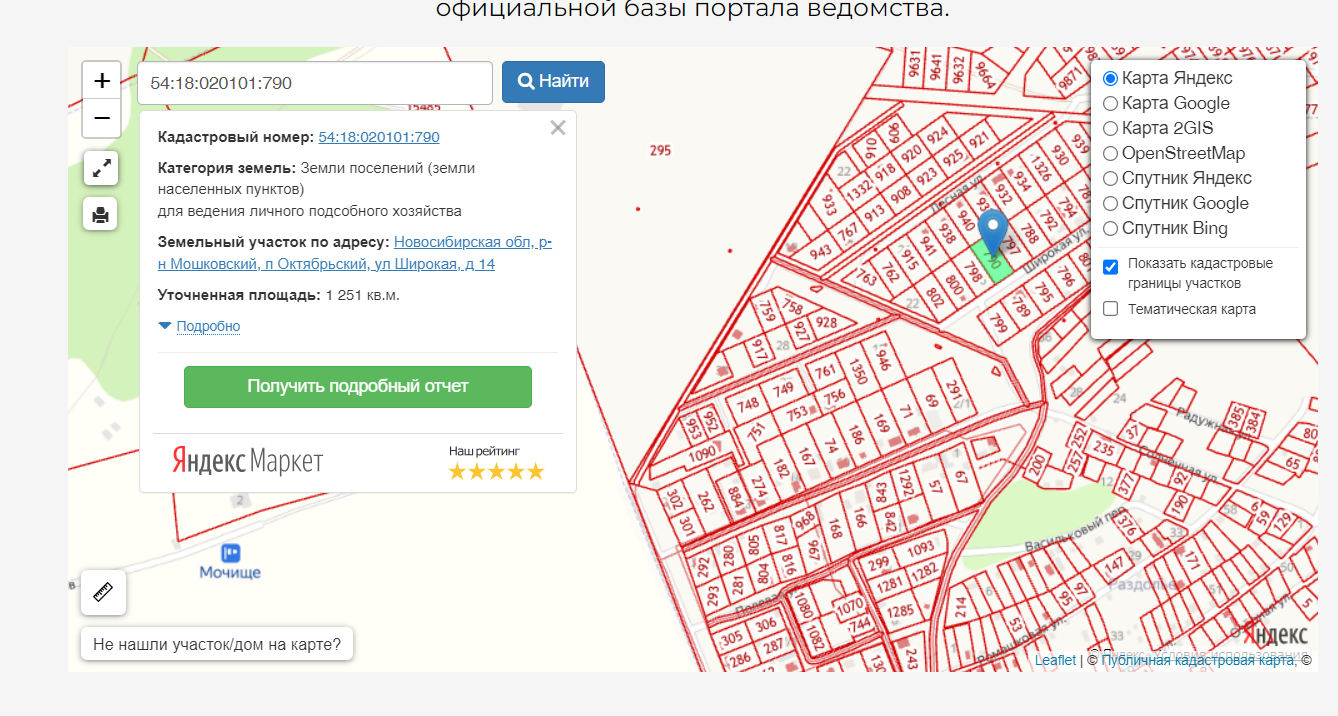The image size is (1338, 716).
Task: Click the blue map pin marker
Action: click(x=992, y=233)
